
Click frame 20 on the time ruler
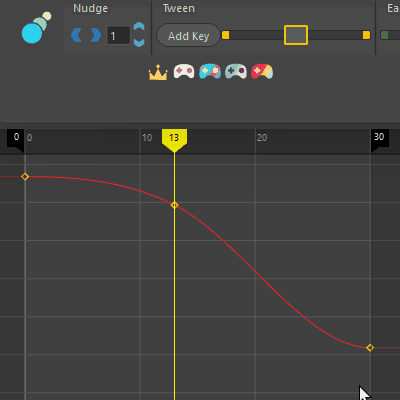point(262,138)
